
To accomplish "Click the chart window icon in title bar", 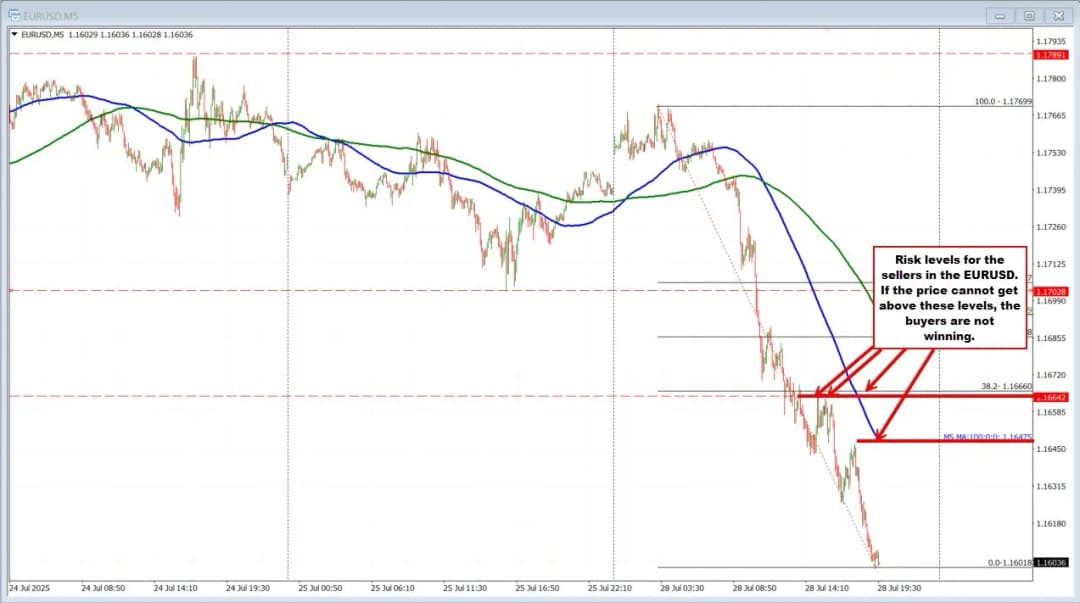I will (x=11, y=15).
